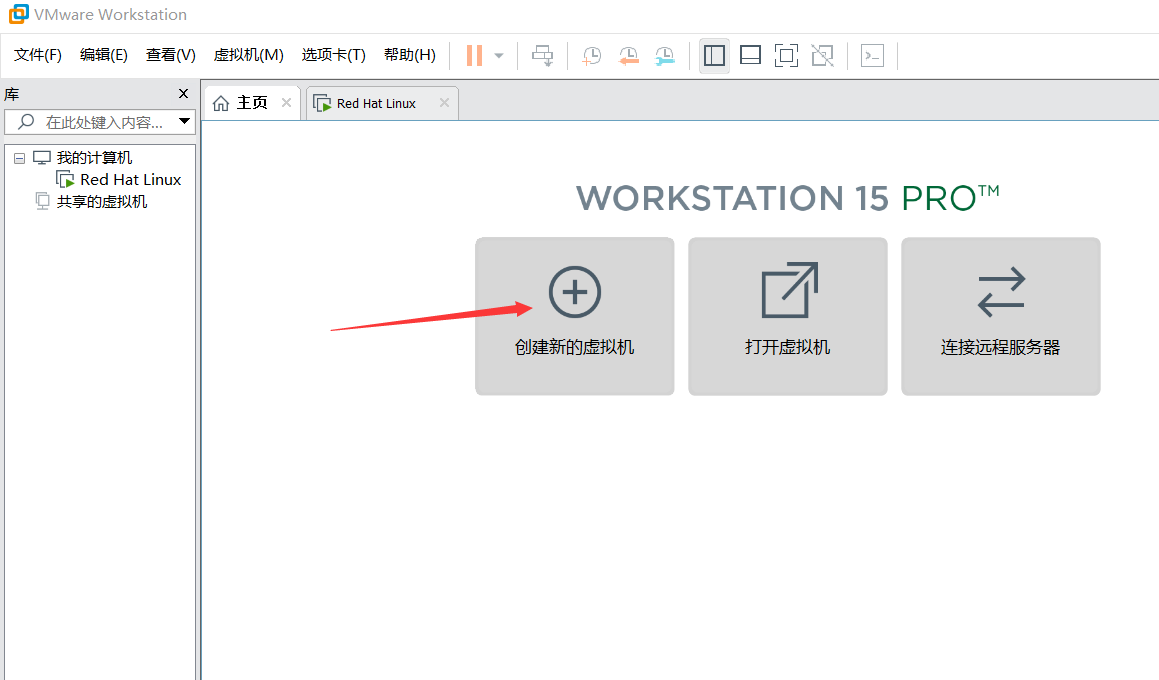The height and width of the screenshot is (680, 1159).
Task: Toggle the thumbnail bar view
Action: (x=750, y=55)
